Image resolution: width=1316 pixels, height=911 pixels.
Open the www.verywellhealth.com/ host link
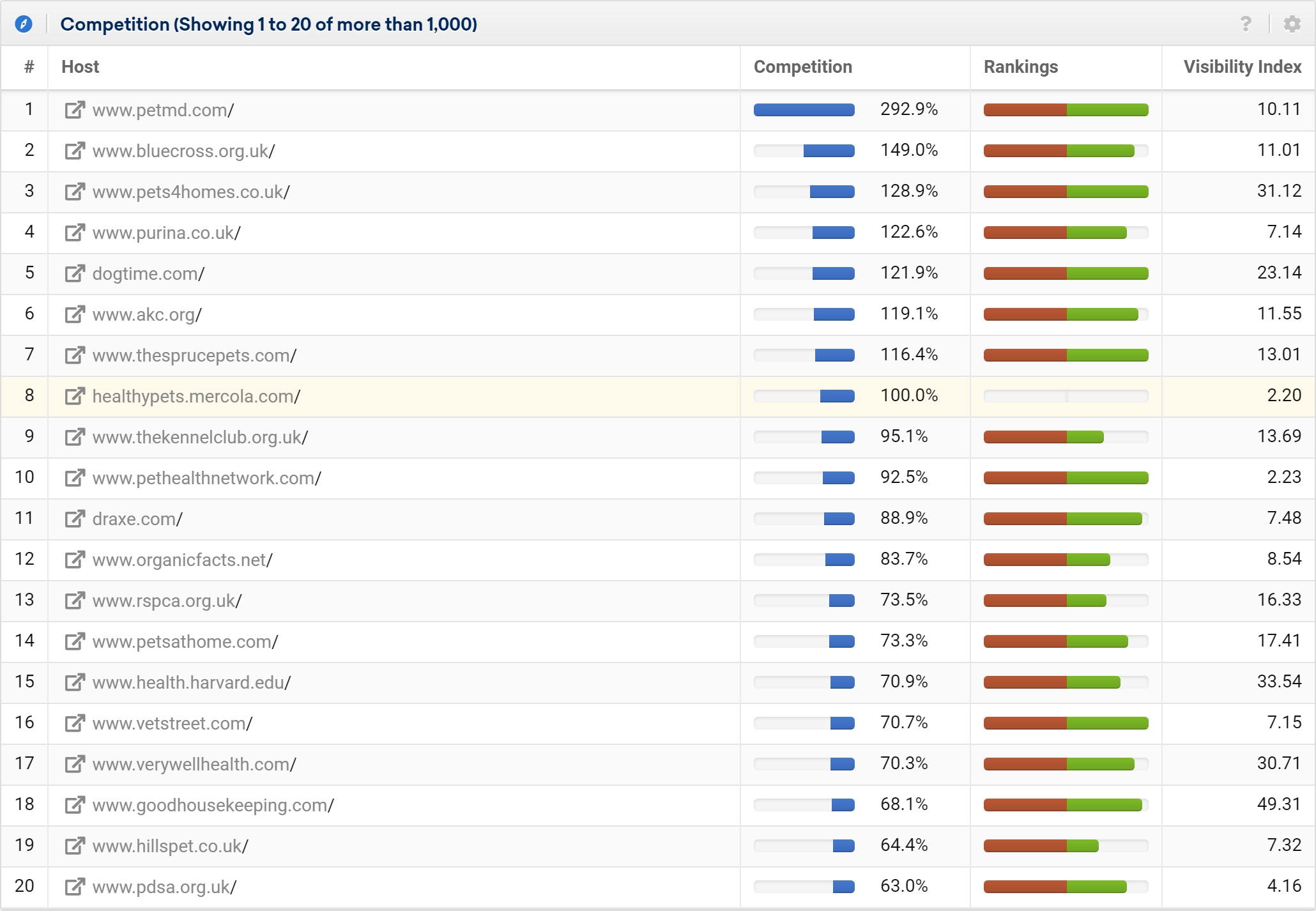tap(194, 764)
